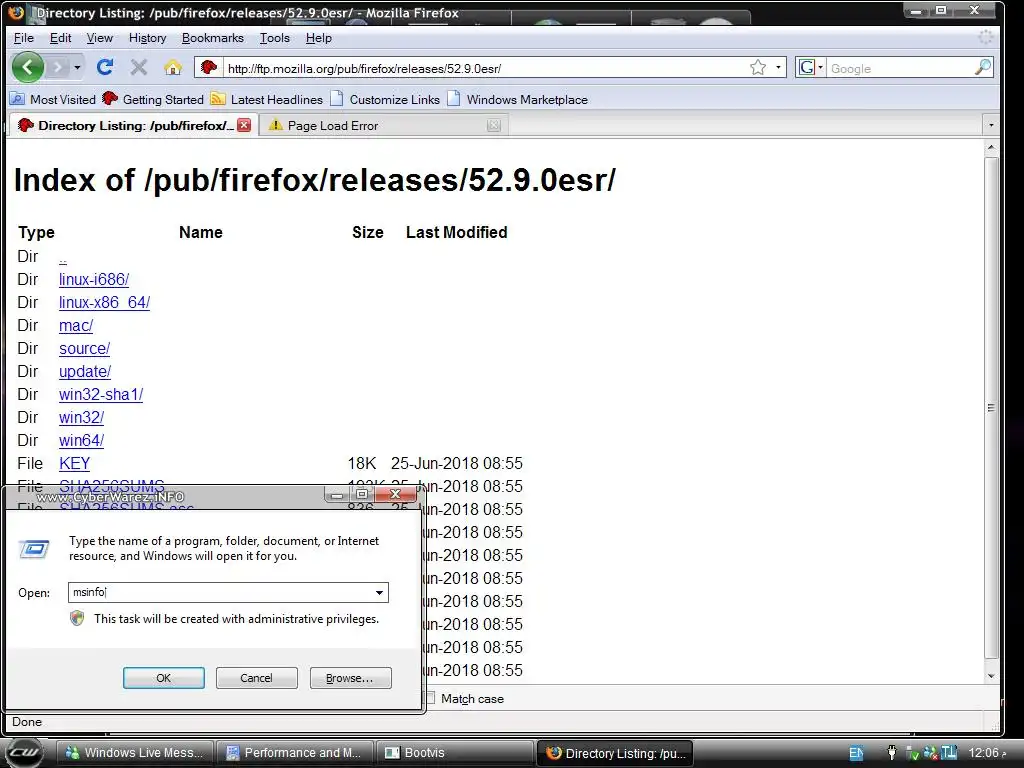Screen dimensions: 1024x768
Task: Click Cancel in the Run dialog
Action: 257,678
